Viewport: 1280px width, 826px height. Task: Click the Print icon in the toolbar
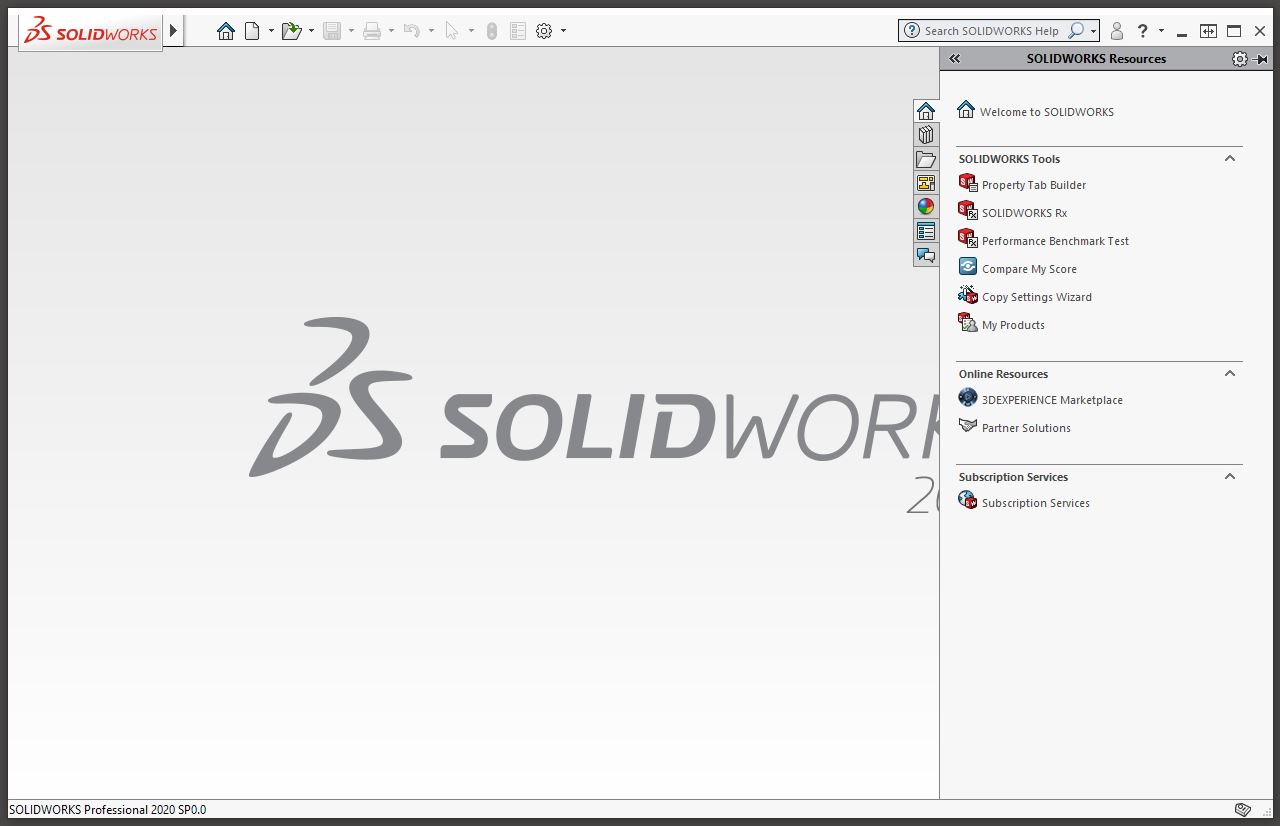pos(372,31)
